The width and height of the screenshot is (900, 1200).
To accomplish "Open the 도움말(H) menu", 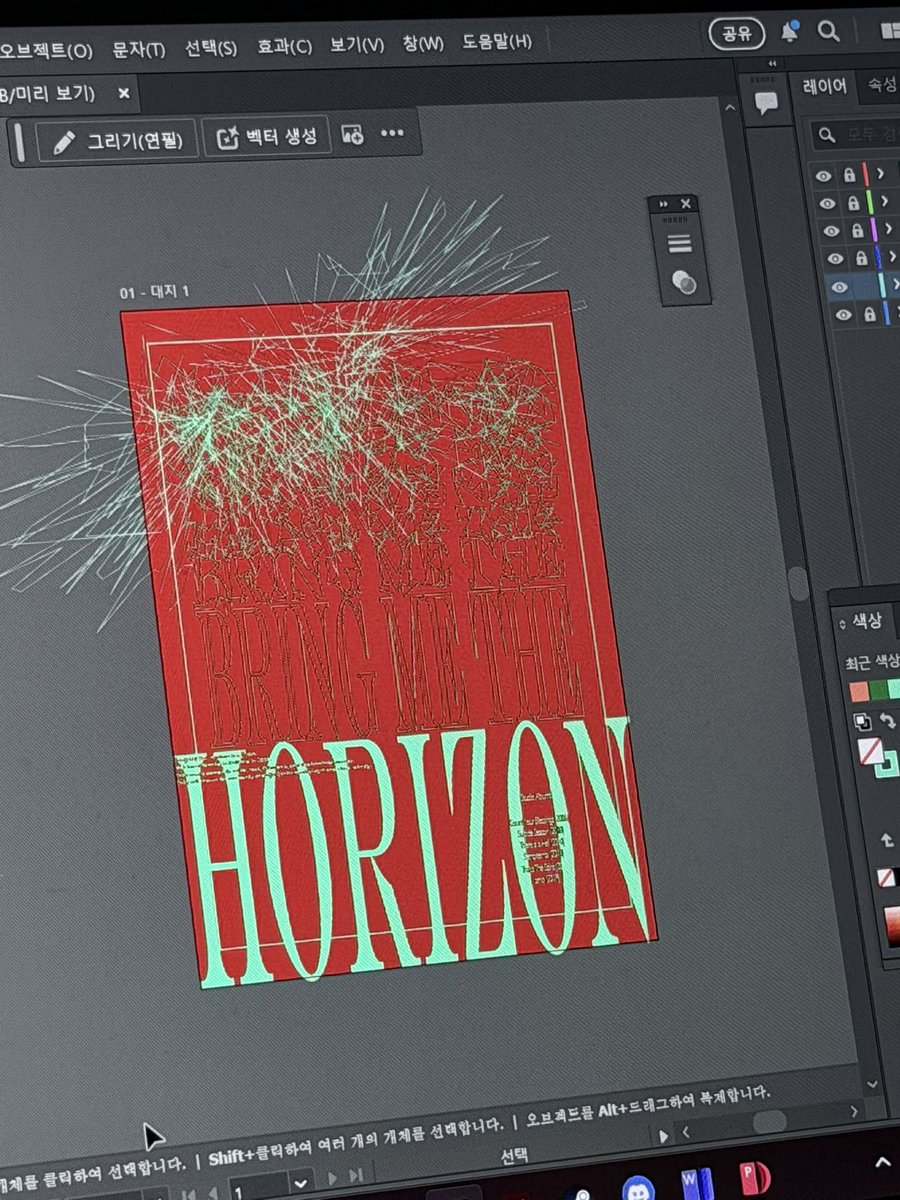I will pyautogui.click(x=497, y=42).
